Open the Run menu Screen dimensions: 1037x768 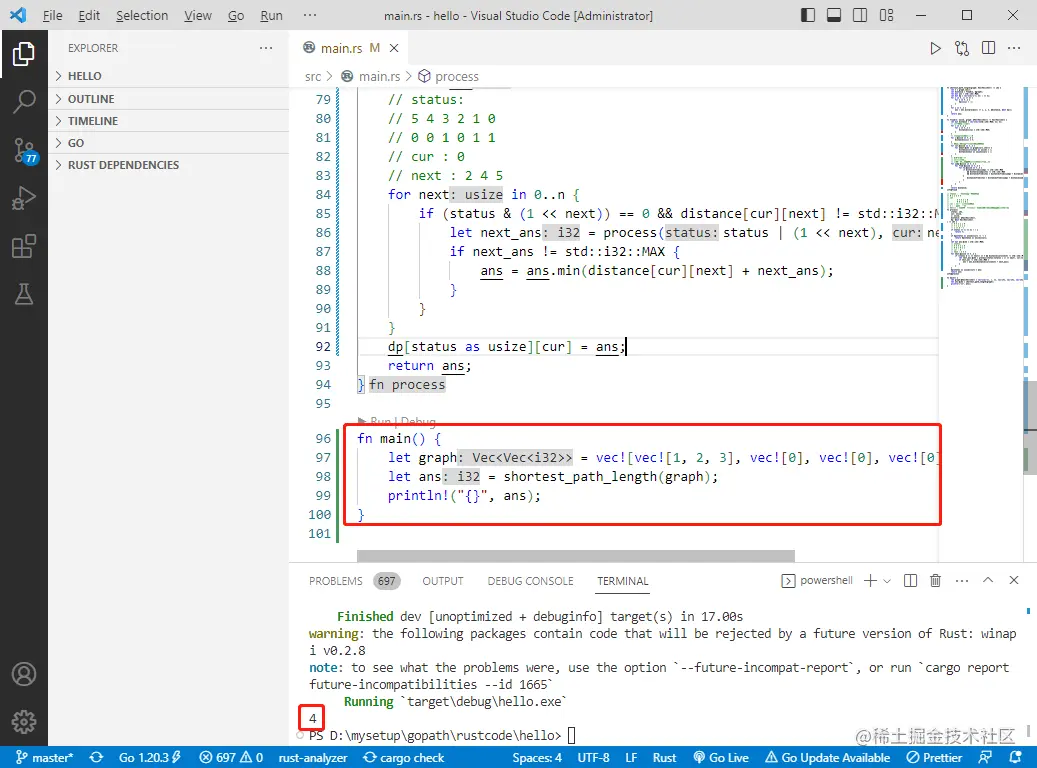[x=271, y=15]
